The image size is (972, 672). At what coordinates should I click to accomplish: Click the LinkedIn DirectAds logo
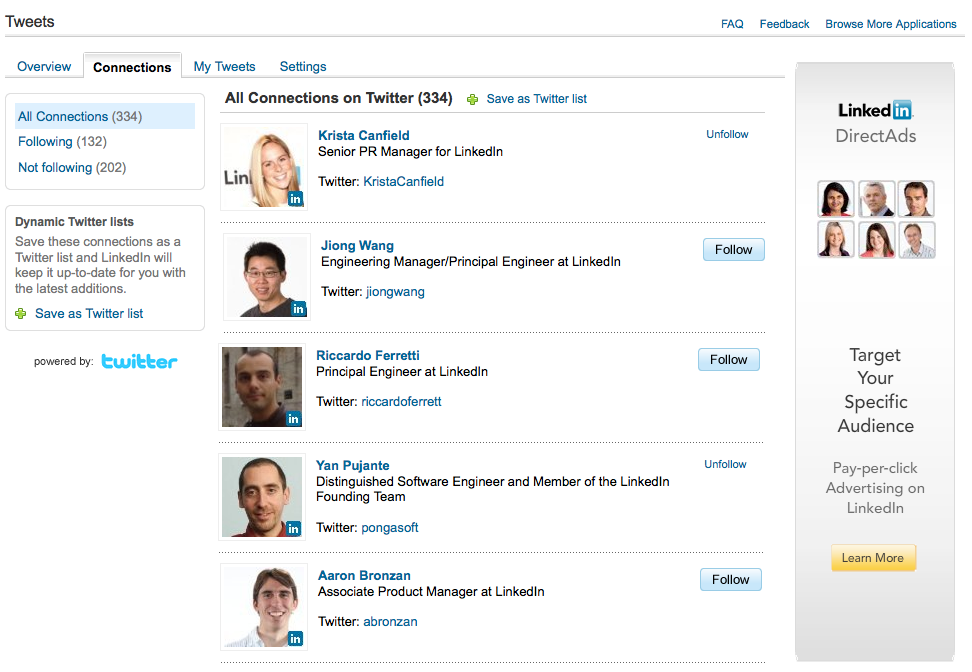coord(876,122)
